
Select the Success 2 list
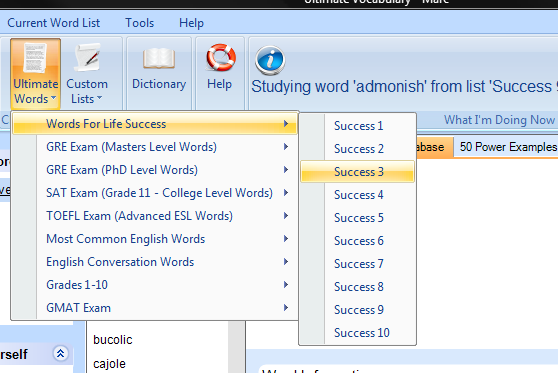pyautogui.click(x=358, y=149)
